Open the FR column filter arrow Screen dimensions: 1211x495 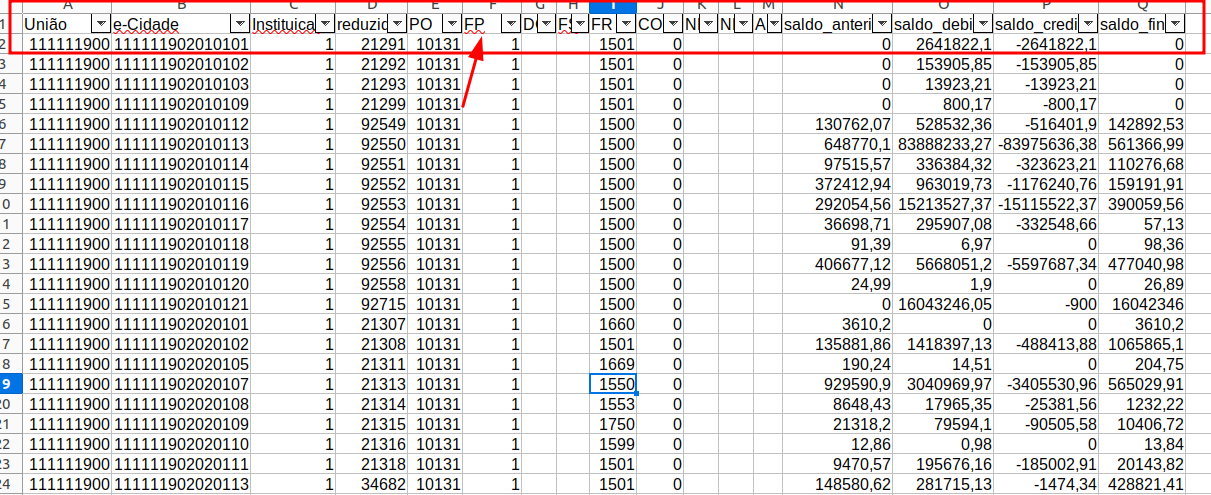[626, 23]
